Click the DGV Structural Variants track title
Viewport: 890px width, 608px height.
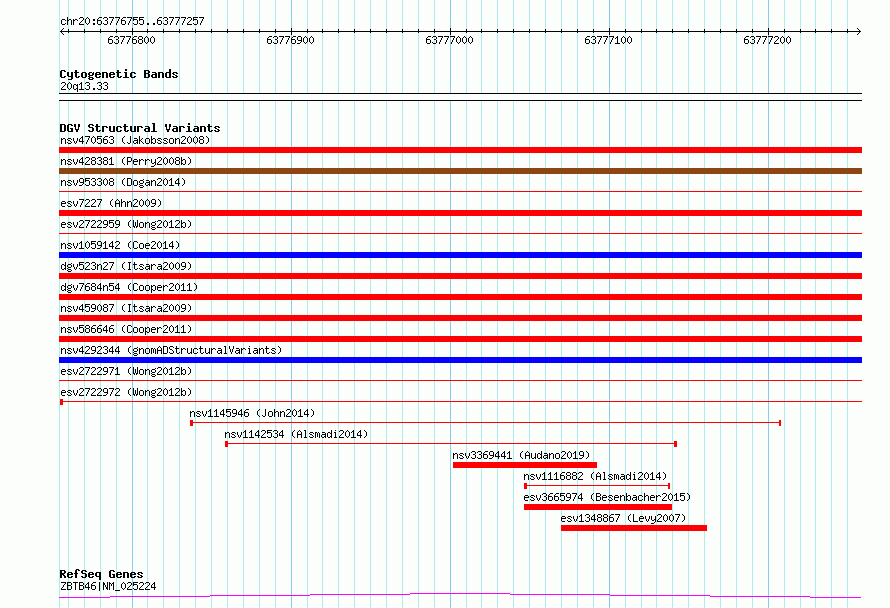[x=140, y=128]
